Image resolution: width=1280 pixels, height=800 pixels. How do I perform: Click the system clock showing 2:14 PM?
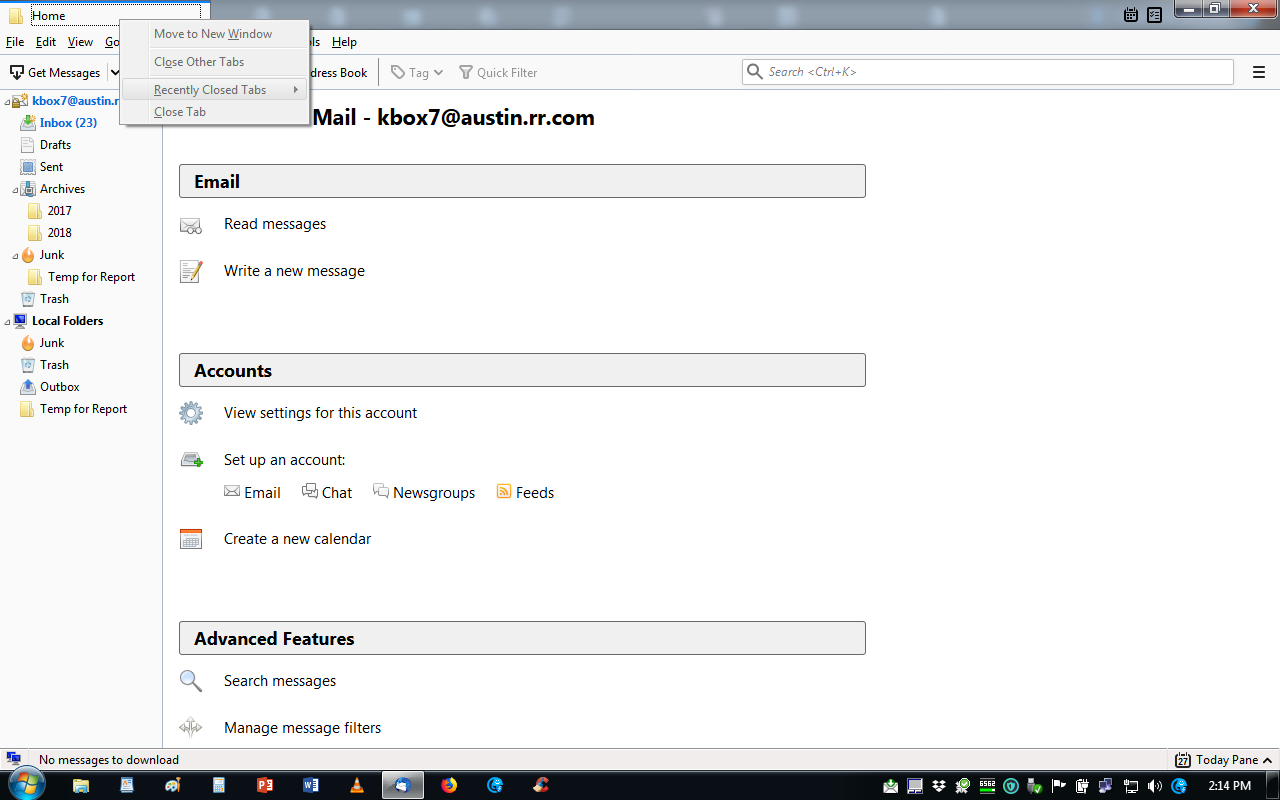[x=1230, y=786]
